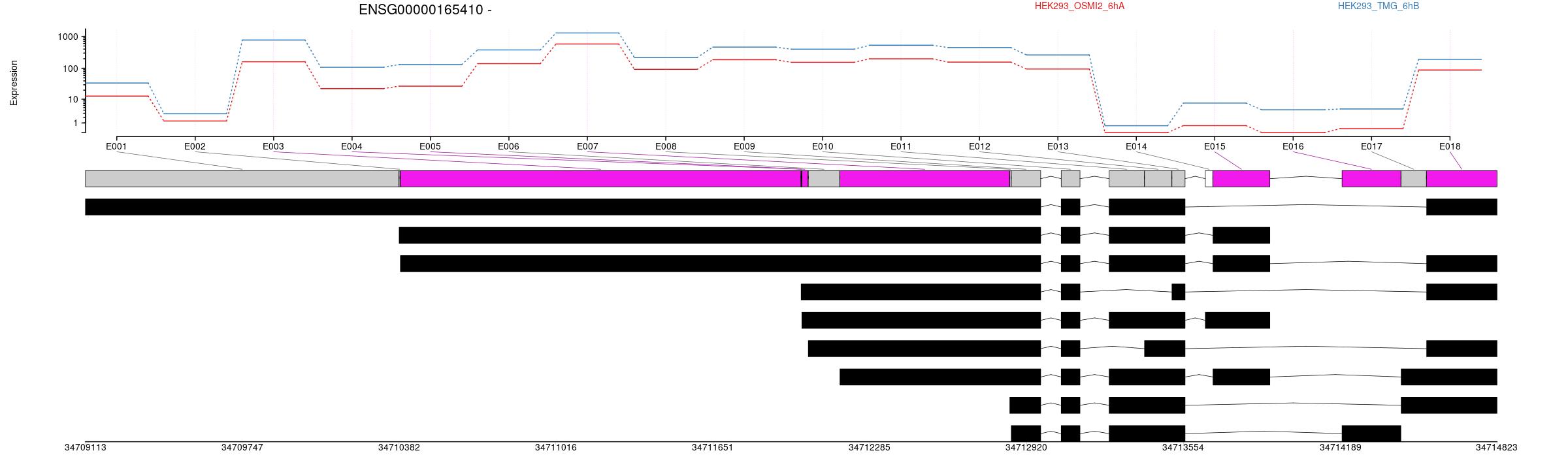Click genomic coordinate 34712285
This screenshot has width=1568, height=457.
coord(870,448)
